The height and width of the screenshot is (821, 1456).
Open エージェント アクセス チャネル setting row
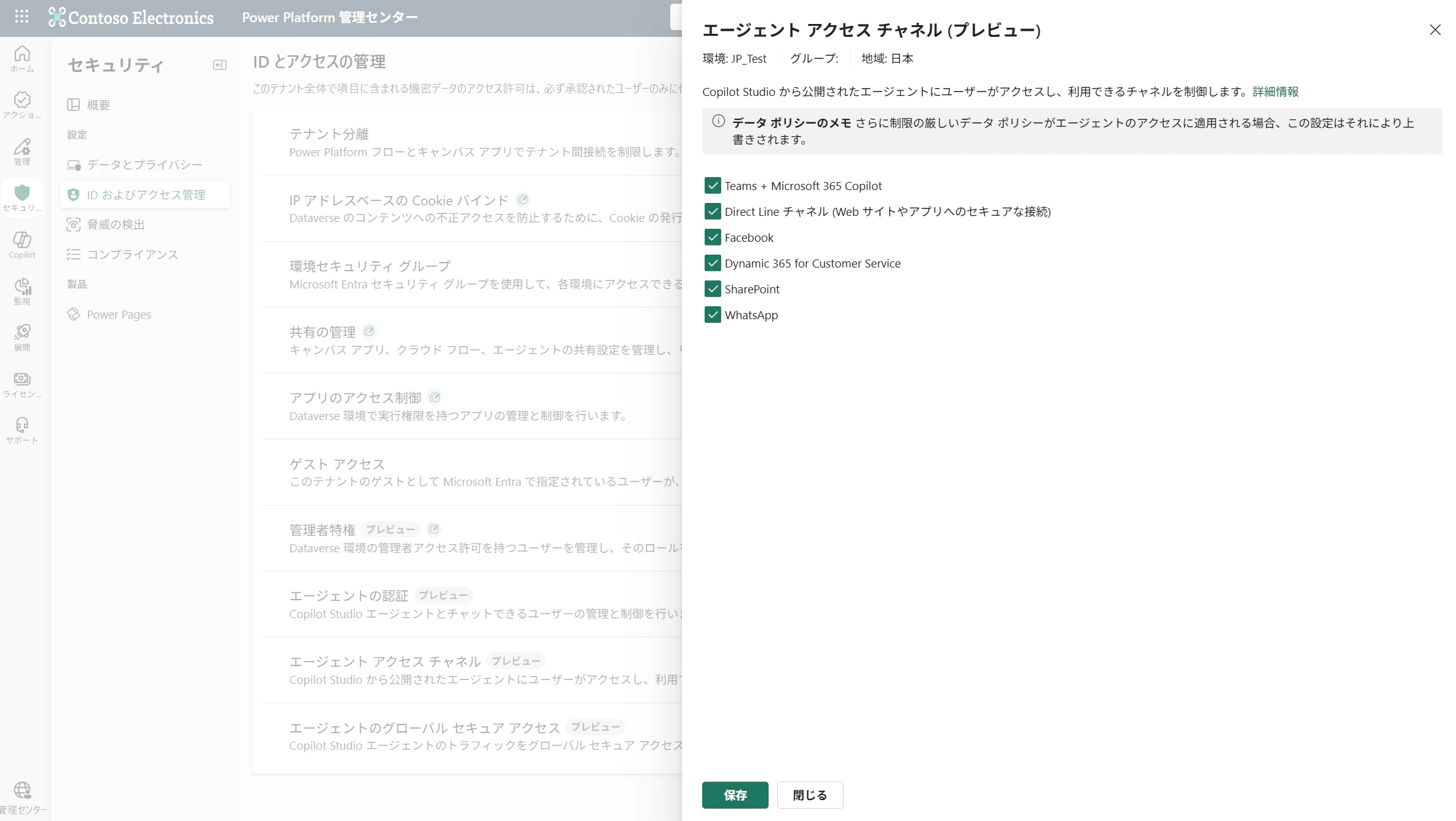click(472, 670)
